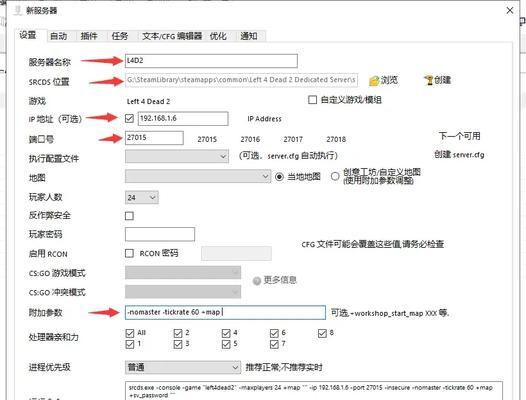Toggle processor affinity checkbox 1

pos(129,344)
